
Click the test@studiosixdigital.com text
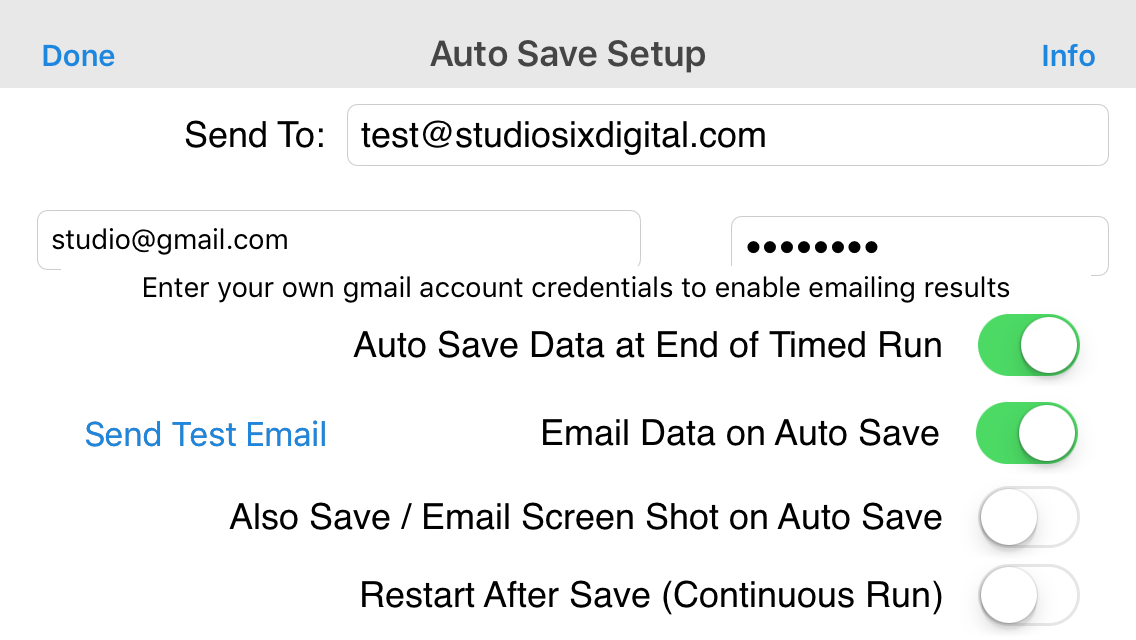pyautogui.click(x=564, y=136)
